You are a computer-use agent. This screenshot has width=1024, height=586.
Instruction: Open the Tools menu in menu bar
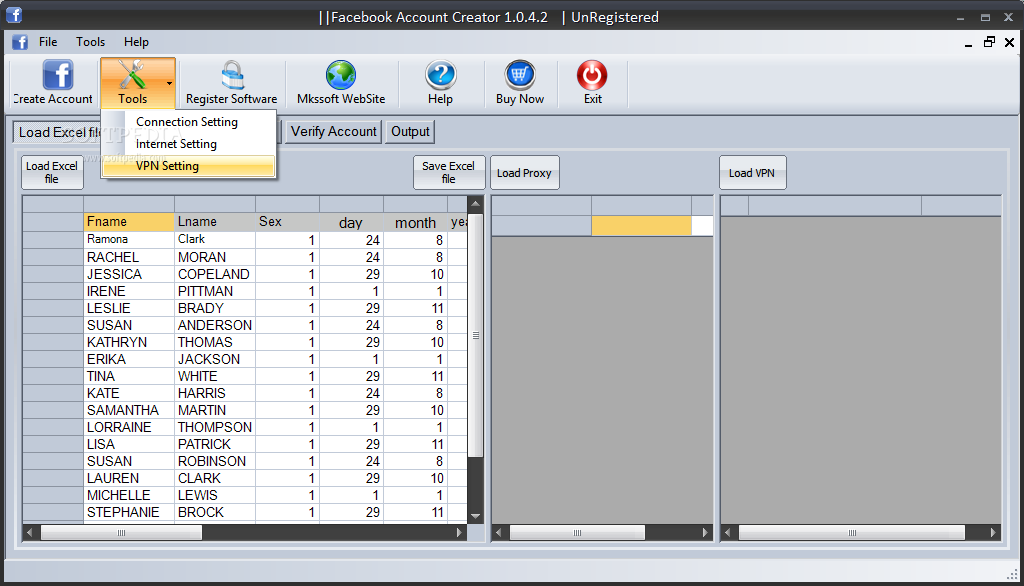90,42
